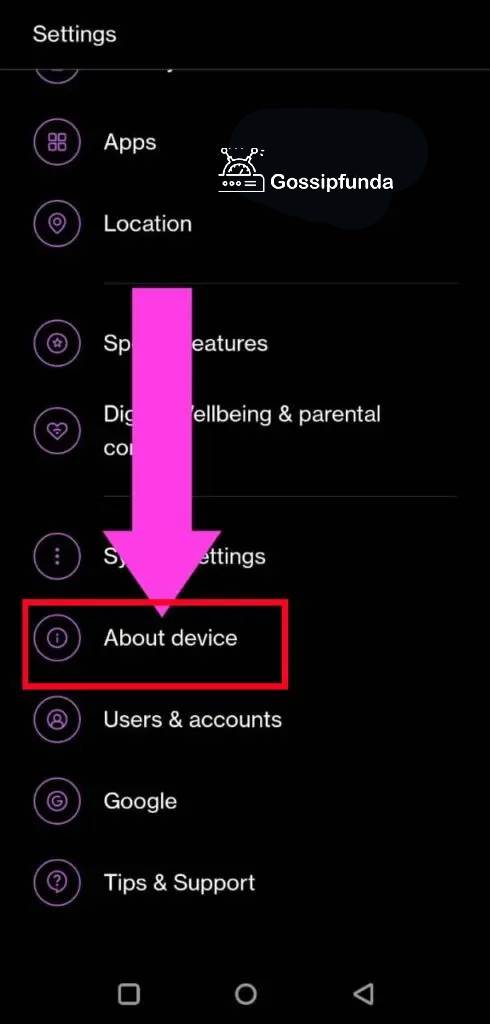Tap the Users & accounts person icon
The image size is (490, 1024).
pyautogui.click(x=57, y=720)
